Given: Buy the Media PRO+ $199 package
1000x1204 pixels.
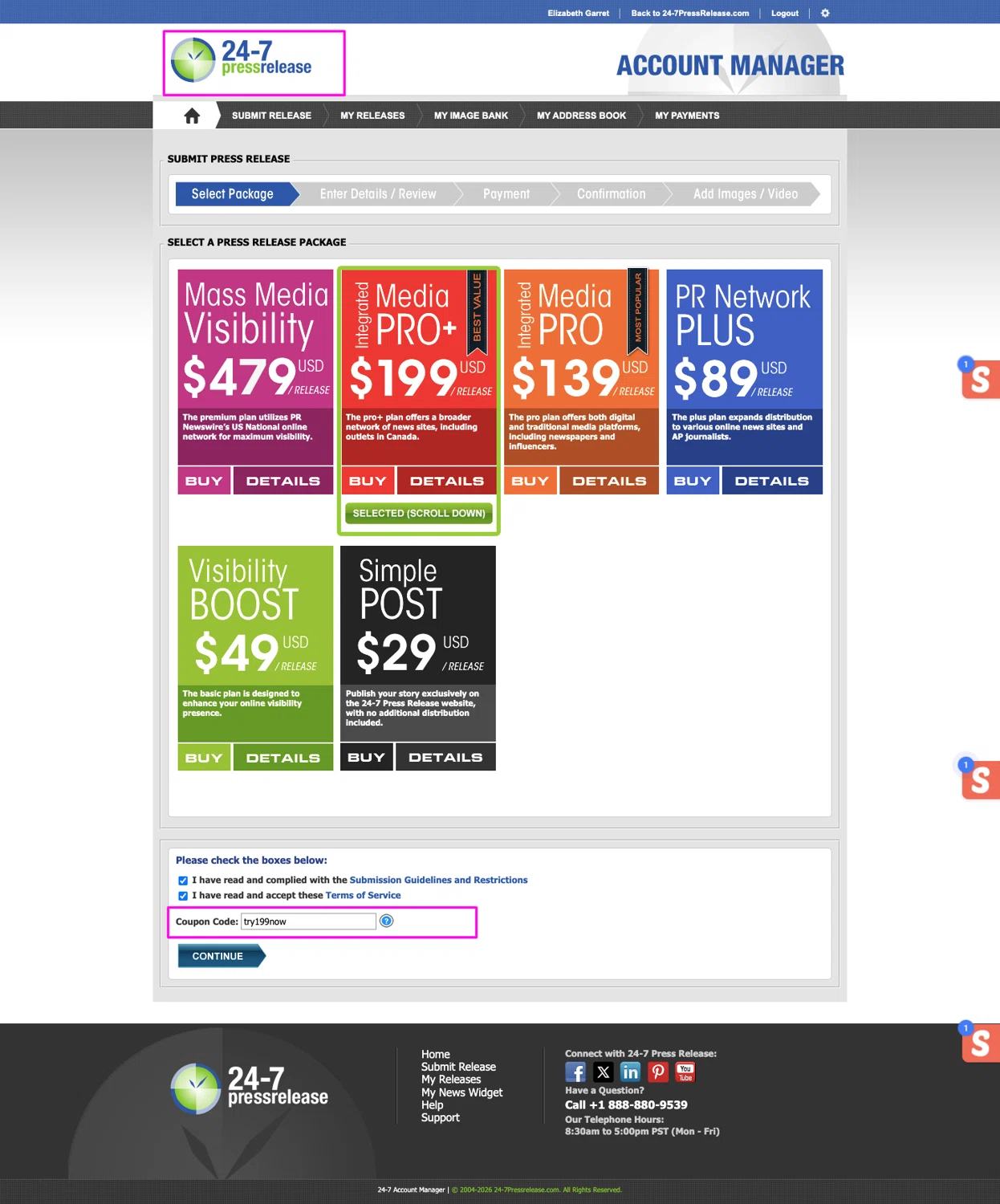Looking at the screenshot, I should click(x=368, y=481).
